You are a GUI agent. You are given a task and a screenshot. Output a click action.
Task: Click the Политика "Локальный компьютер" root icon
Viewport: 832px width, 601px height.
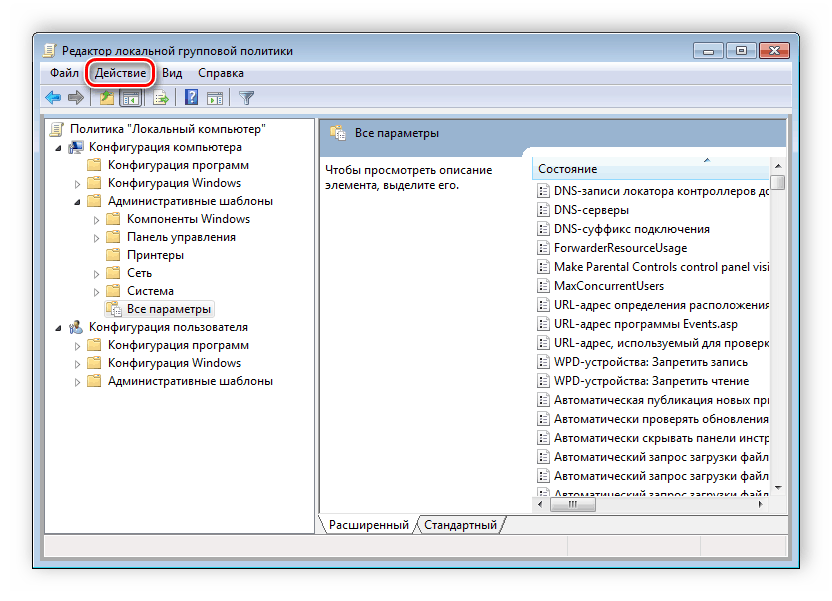coord(57,129)
